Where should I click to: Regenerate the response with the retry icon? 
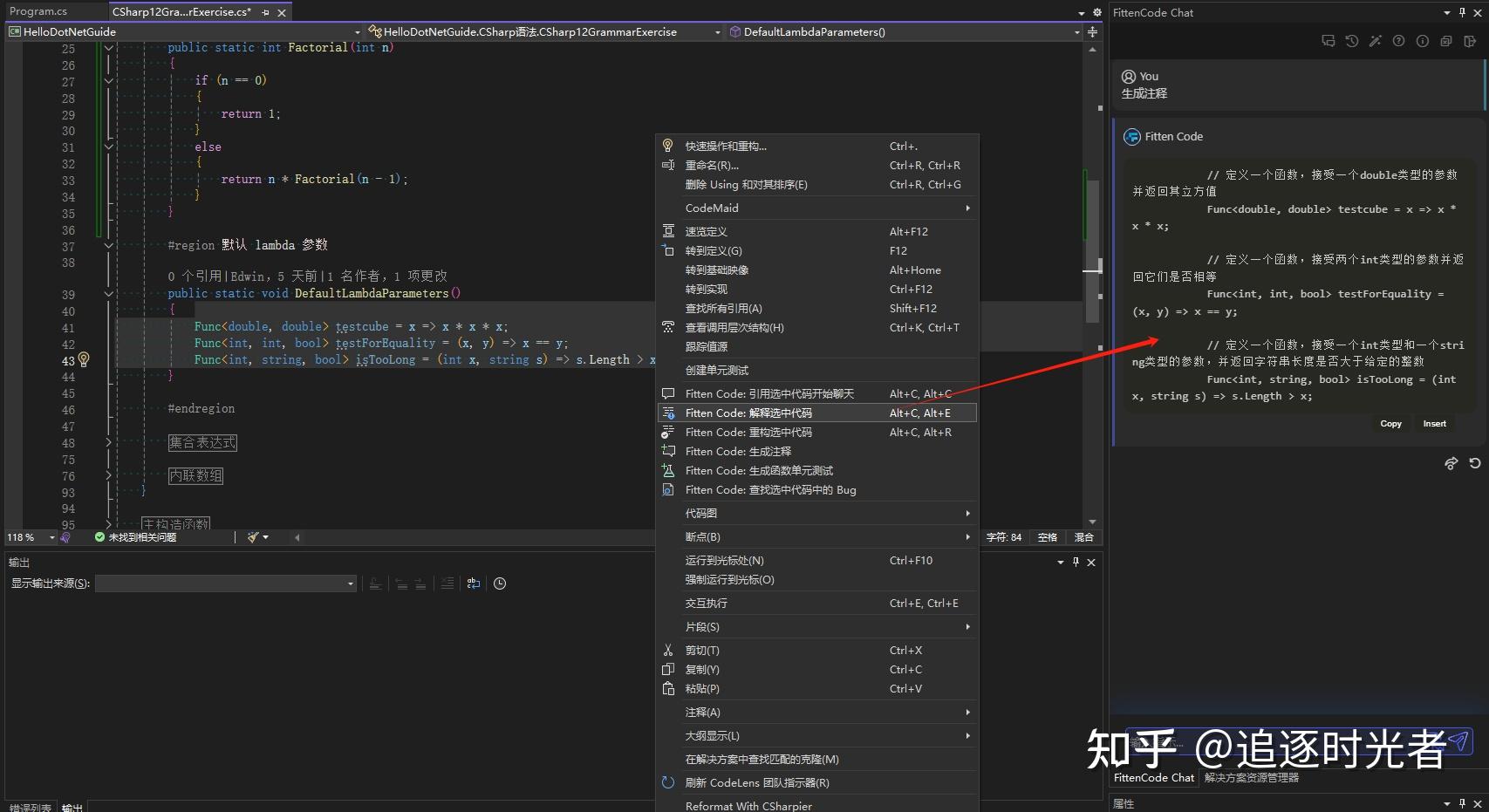1474,463
